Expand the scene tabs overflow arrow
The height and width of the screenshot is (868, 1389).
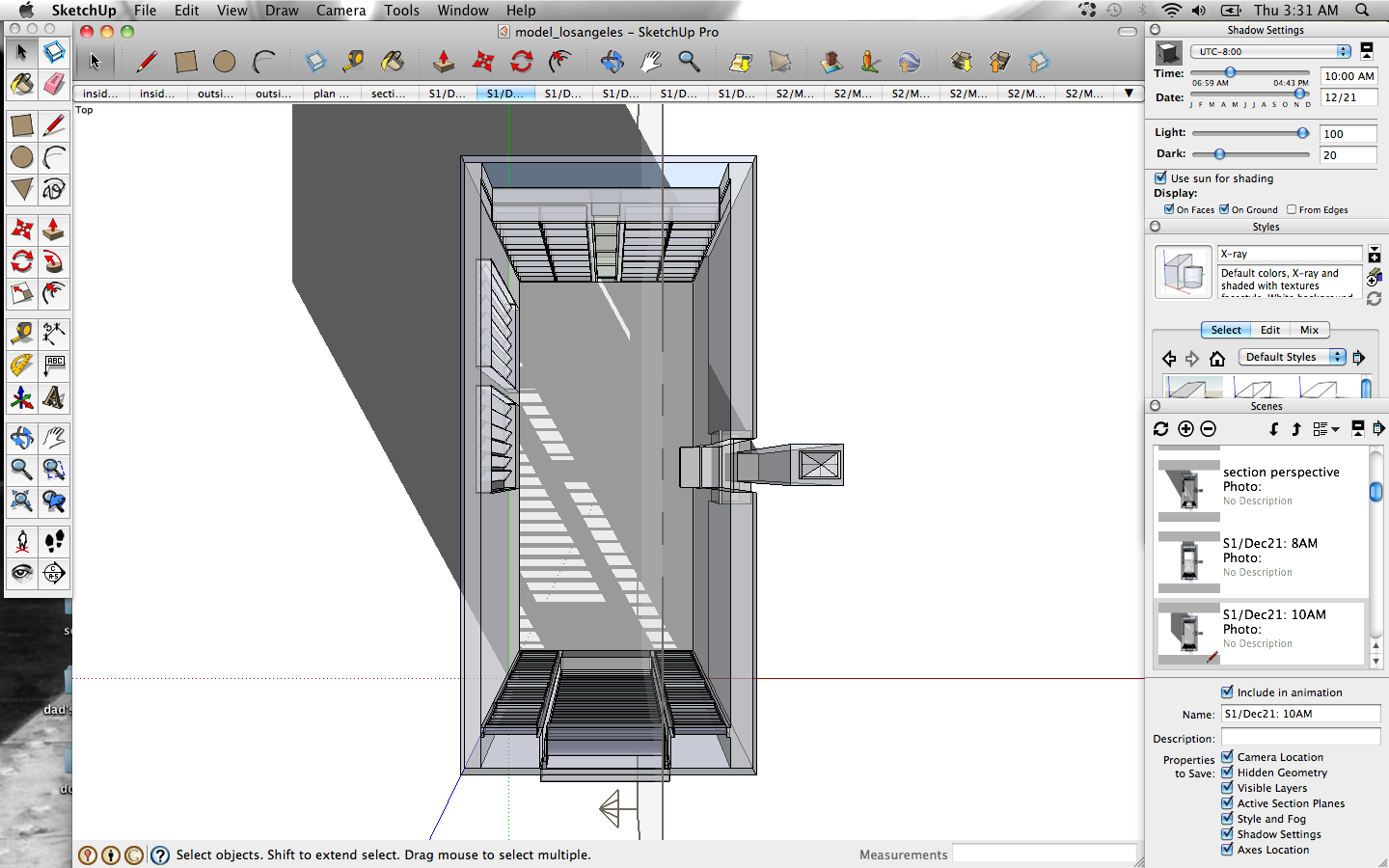click(x=1129, y=94)
